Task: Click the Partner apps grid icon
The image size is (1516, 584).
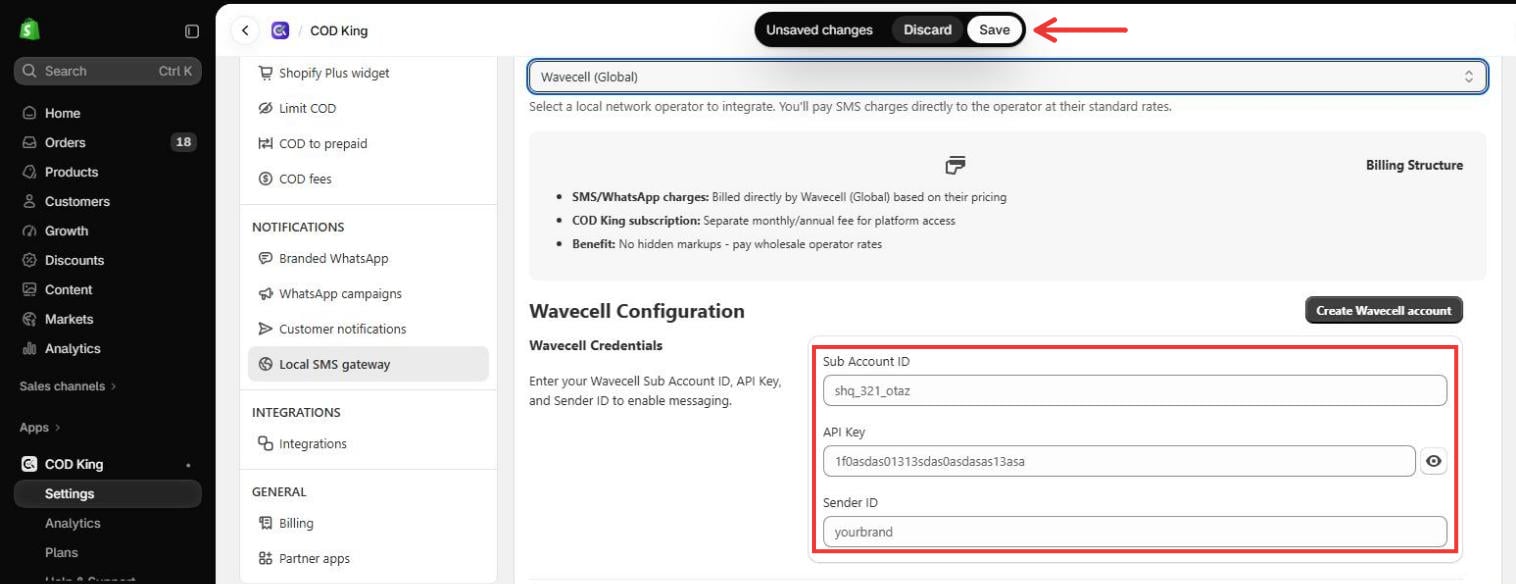Action: (265, 559)
